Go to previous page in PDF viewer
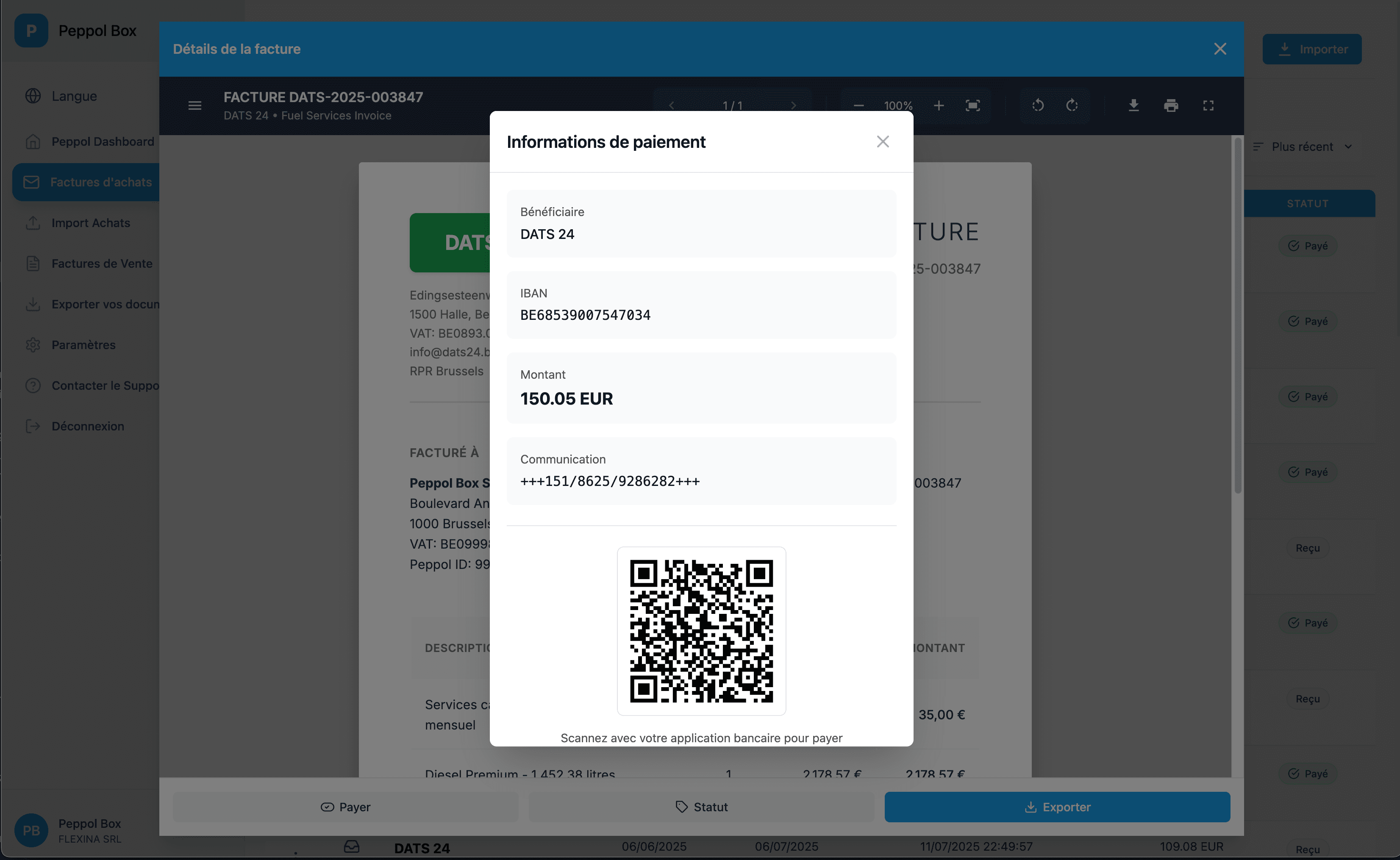Screen dimensions: 1400x860 tap(671, 105)
